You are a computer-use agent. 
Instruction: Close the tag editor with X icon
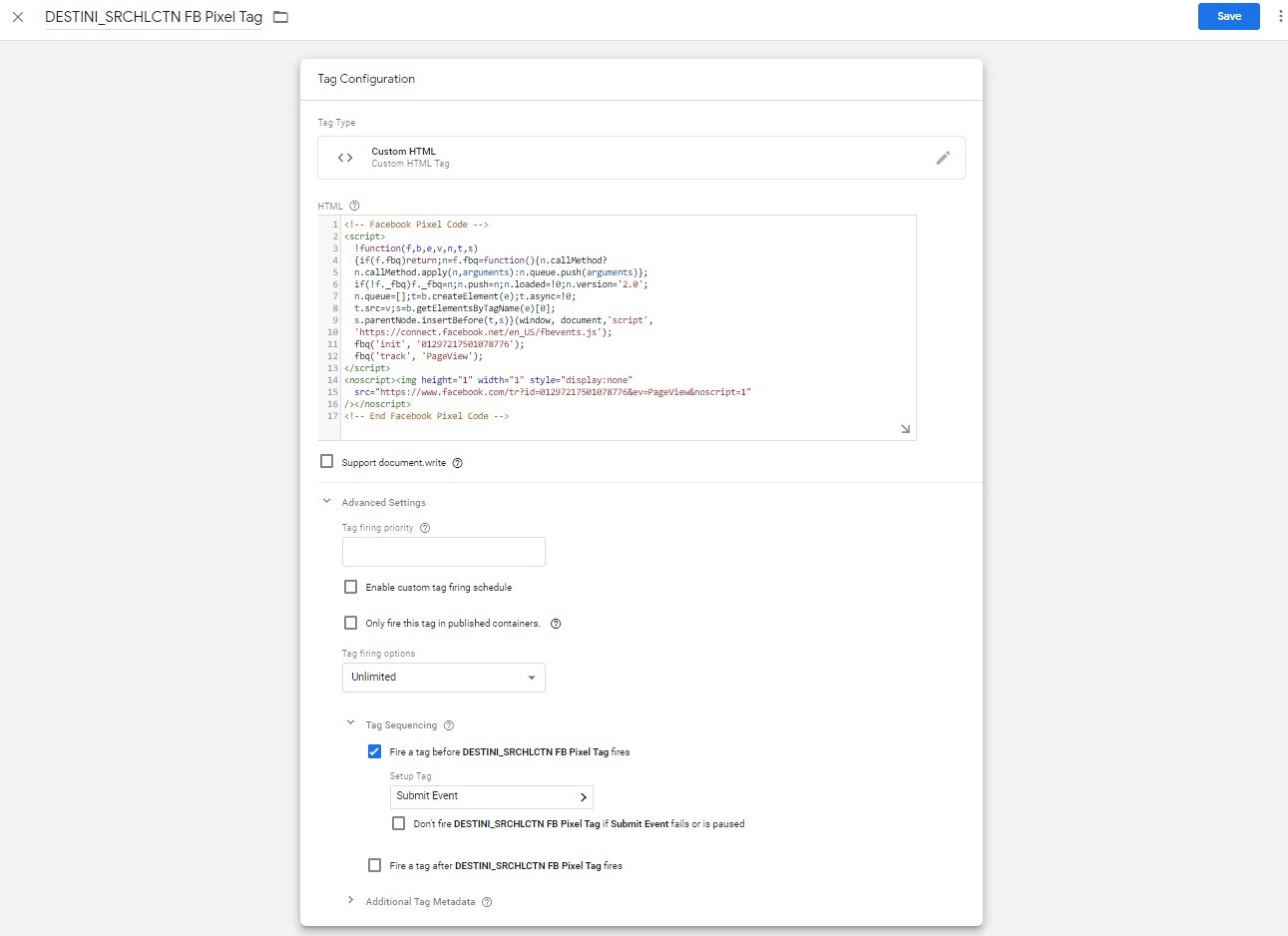click(18, 17)
